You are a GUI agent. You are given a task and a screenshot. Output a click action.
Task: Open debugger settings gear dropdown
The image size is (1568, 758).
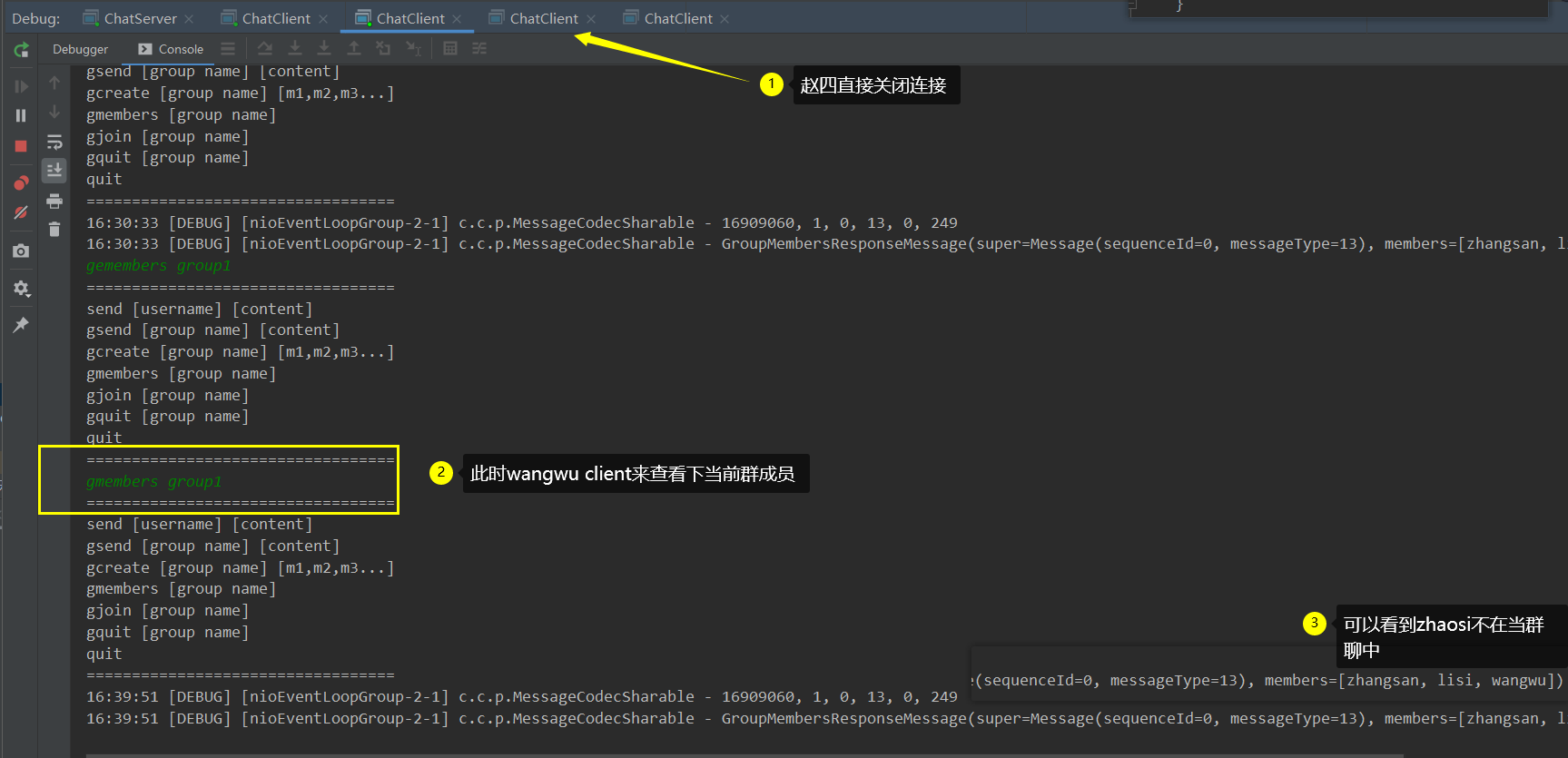click(x=21, y=289)
